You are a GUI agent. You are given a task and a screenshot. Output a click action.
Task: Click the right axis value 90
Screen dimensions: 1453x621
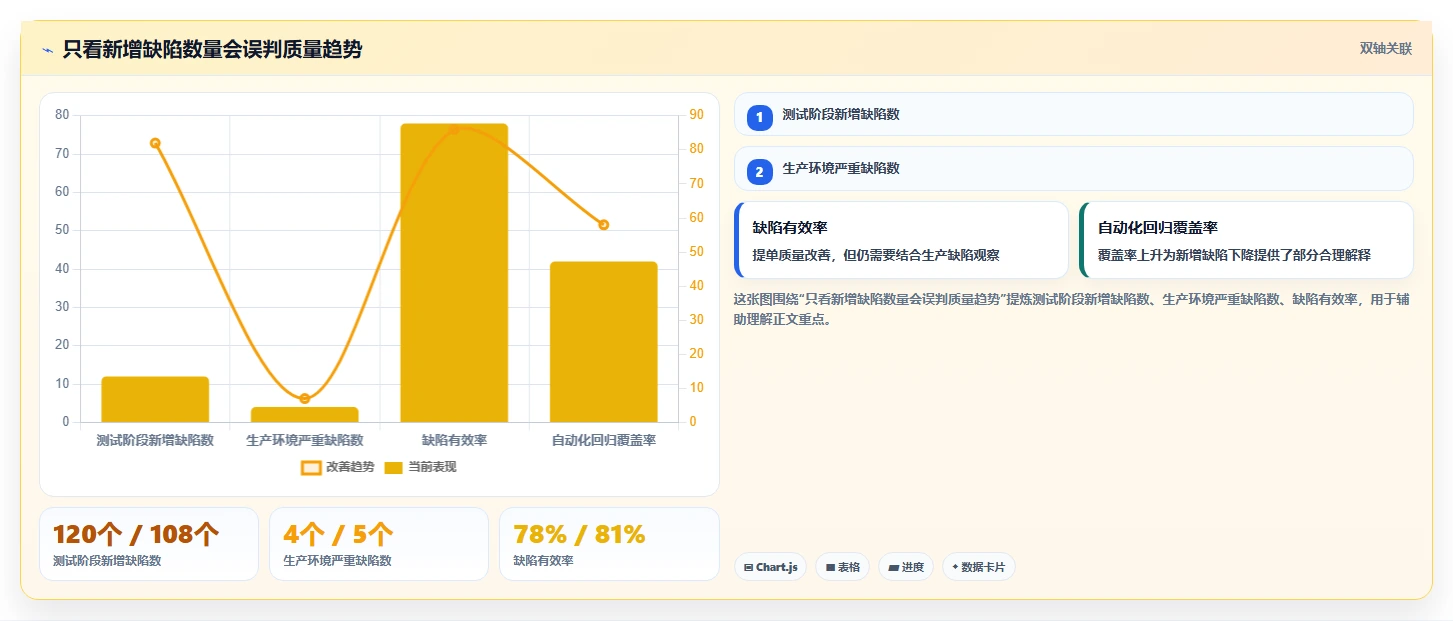coord(697,115)
